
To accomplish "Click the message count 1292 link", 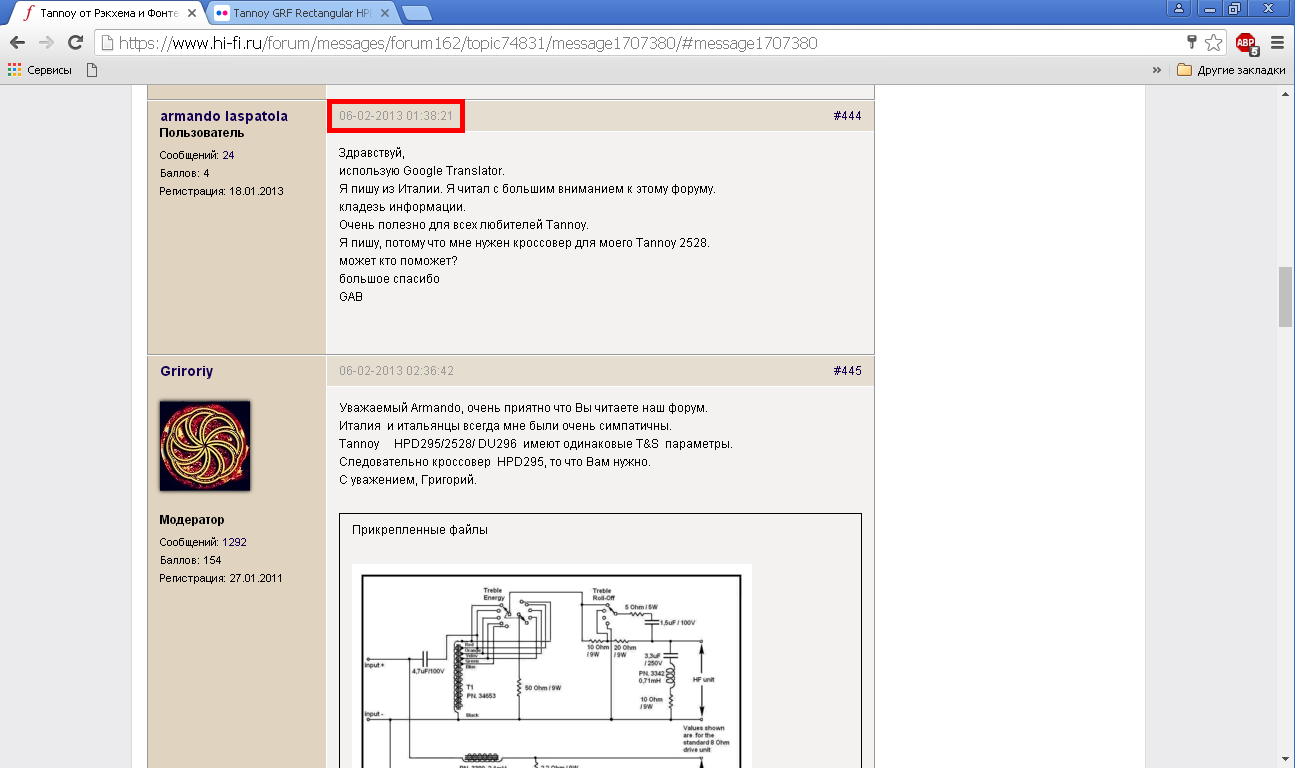I will 234,542.
